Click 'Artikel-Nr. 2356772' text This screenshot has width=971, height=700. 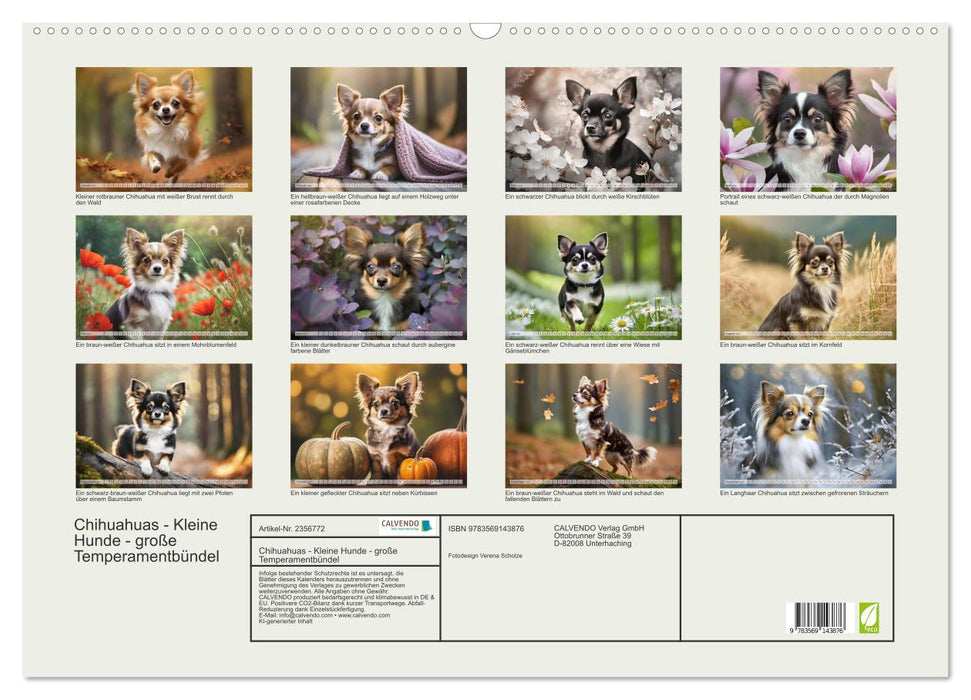coord(292,528)
